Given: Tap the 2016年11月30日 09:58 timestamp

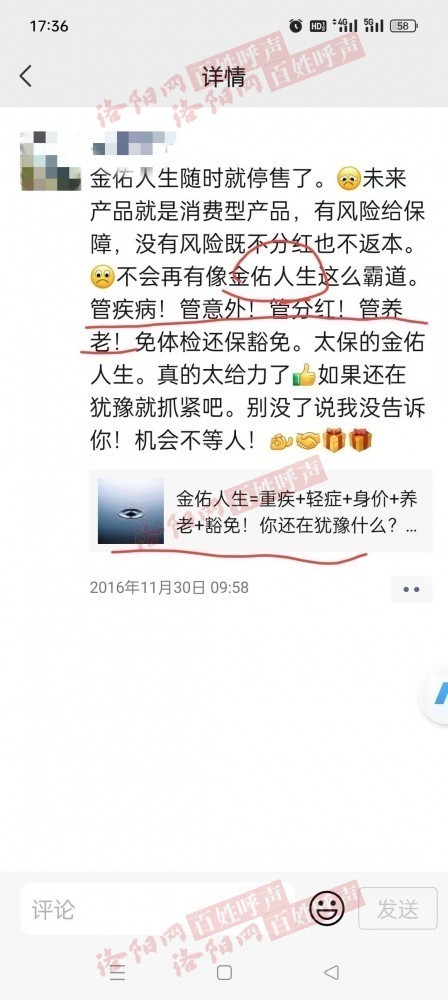Looking at the screenshot, I should 169,587.
